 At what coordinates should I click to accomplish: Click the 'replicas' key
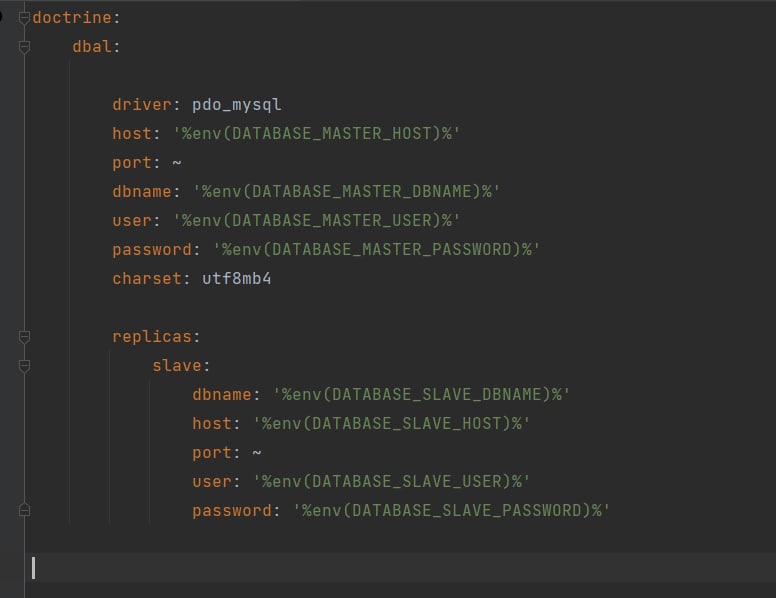(152, 337)
